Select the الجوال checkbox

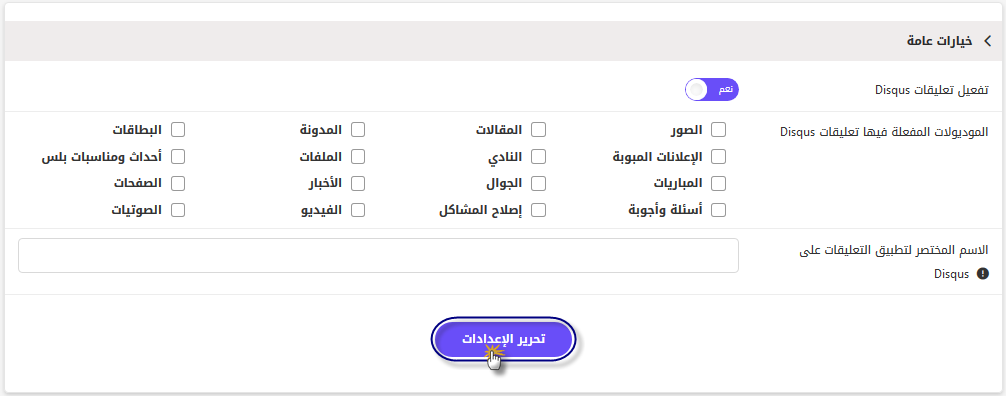[x=539, y=184]
